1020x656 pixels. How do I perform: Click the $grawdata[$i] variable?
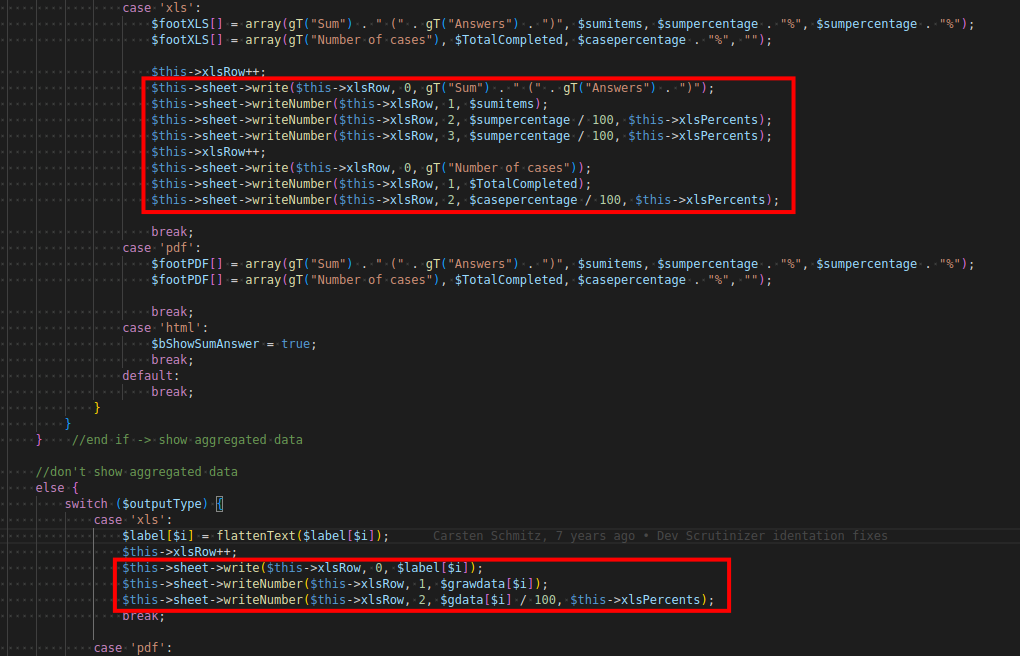click(x=495, y=584)
